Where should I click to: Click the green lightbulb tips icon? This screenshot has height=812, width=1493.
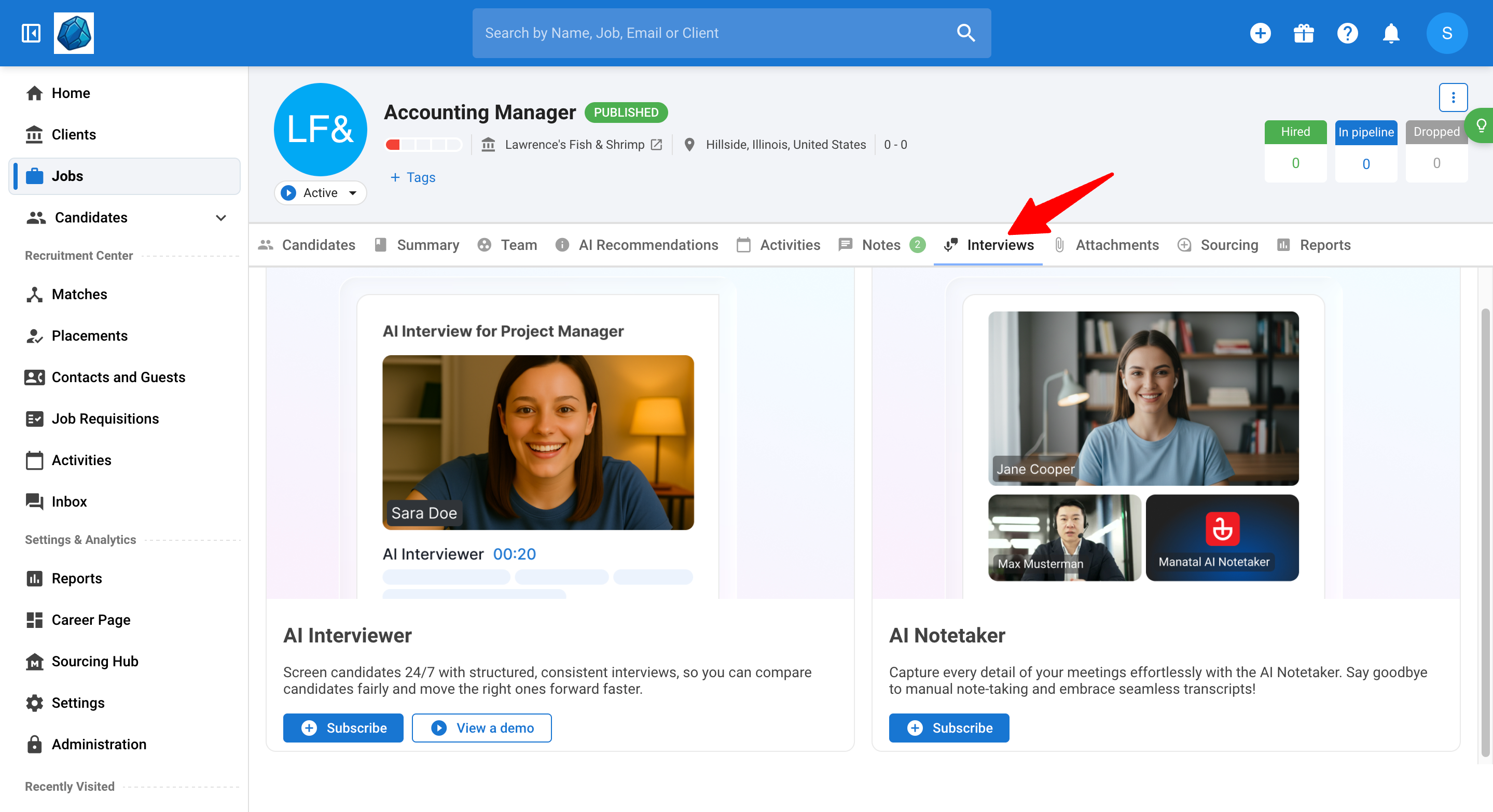1480,125
